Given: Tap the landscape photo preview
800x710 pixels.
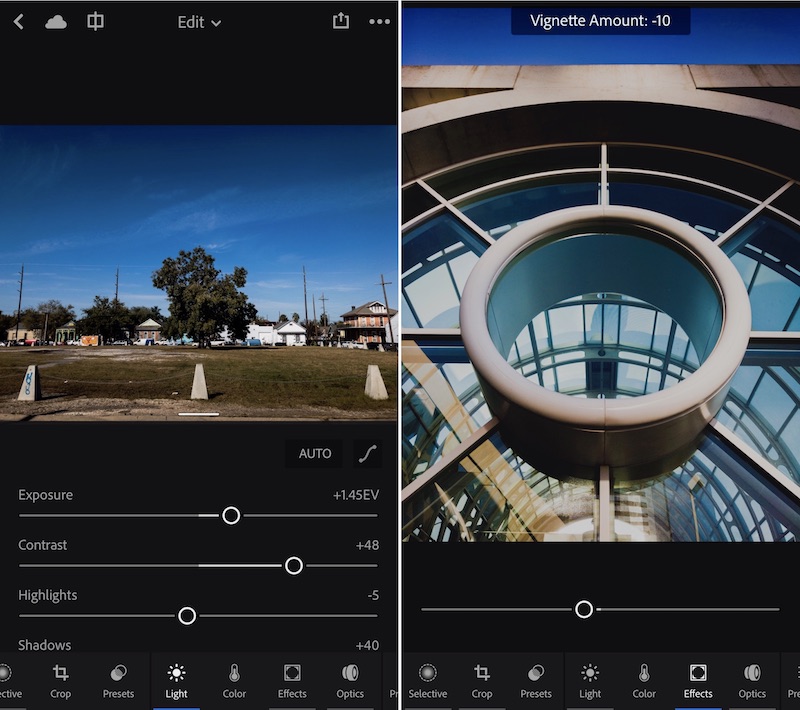Looking at the screenshot, I should [x=198, y=272].
